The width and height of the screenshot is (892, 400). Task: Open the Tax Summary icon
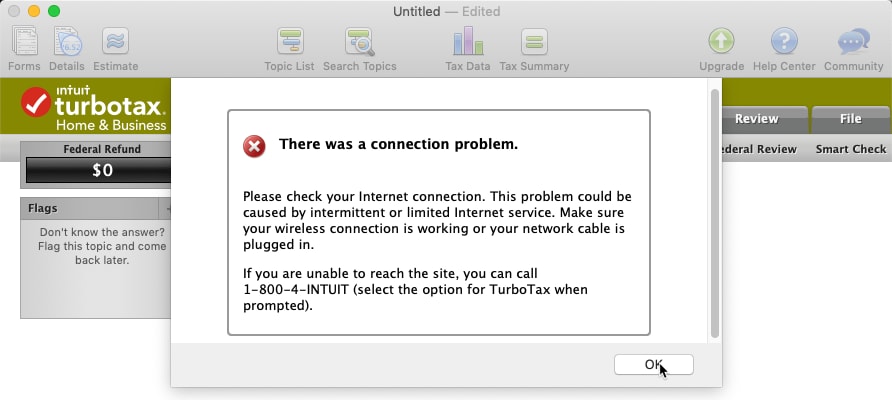coord(534,42)
